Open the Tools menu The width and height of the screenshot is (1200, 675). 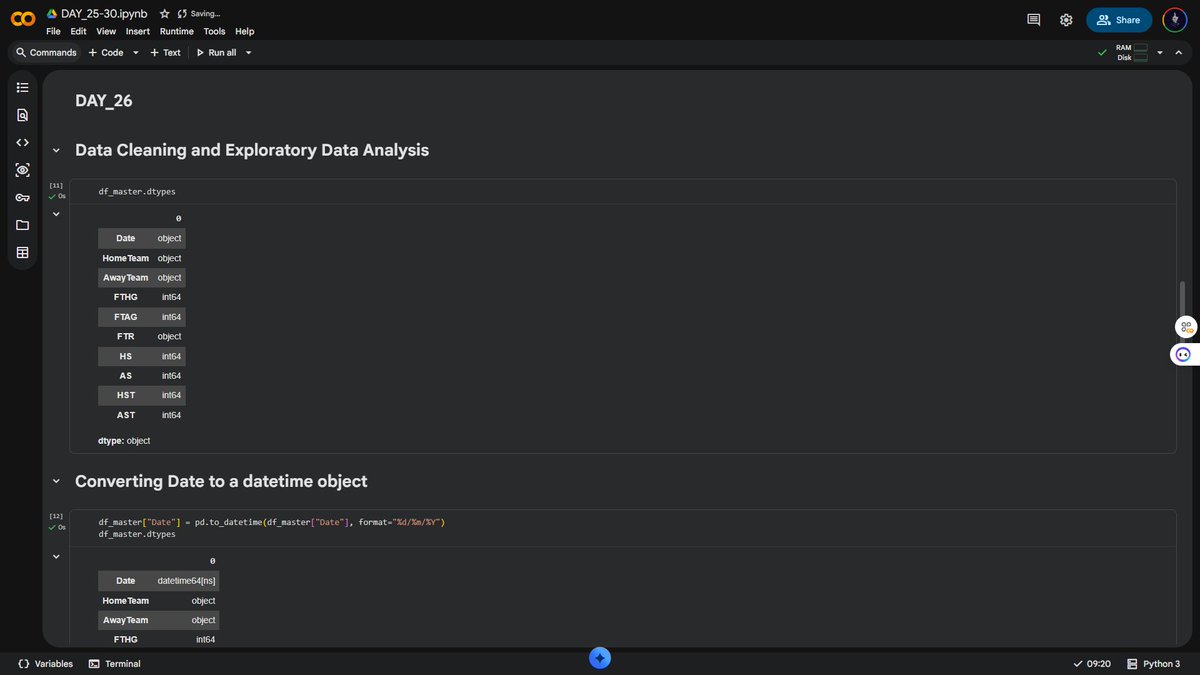click(x=214, y=31)
